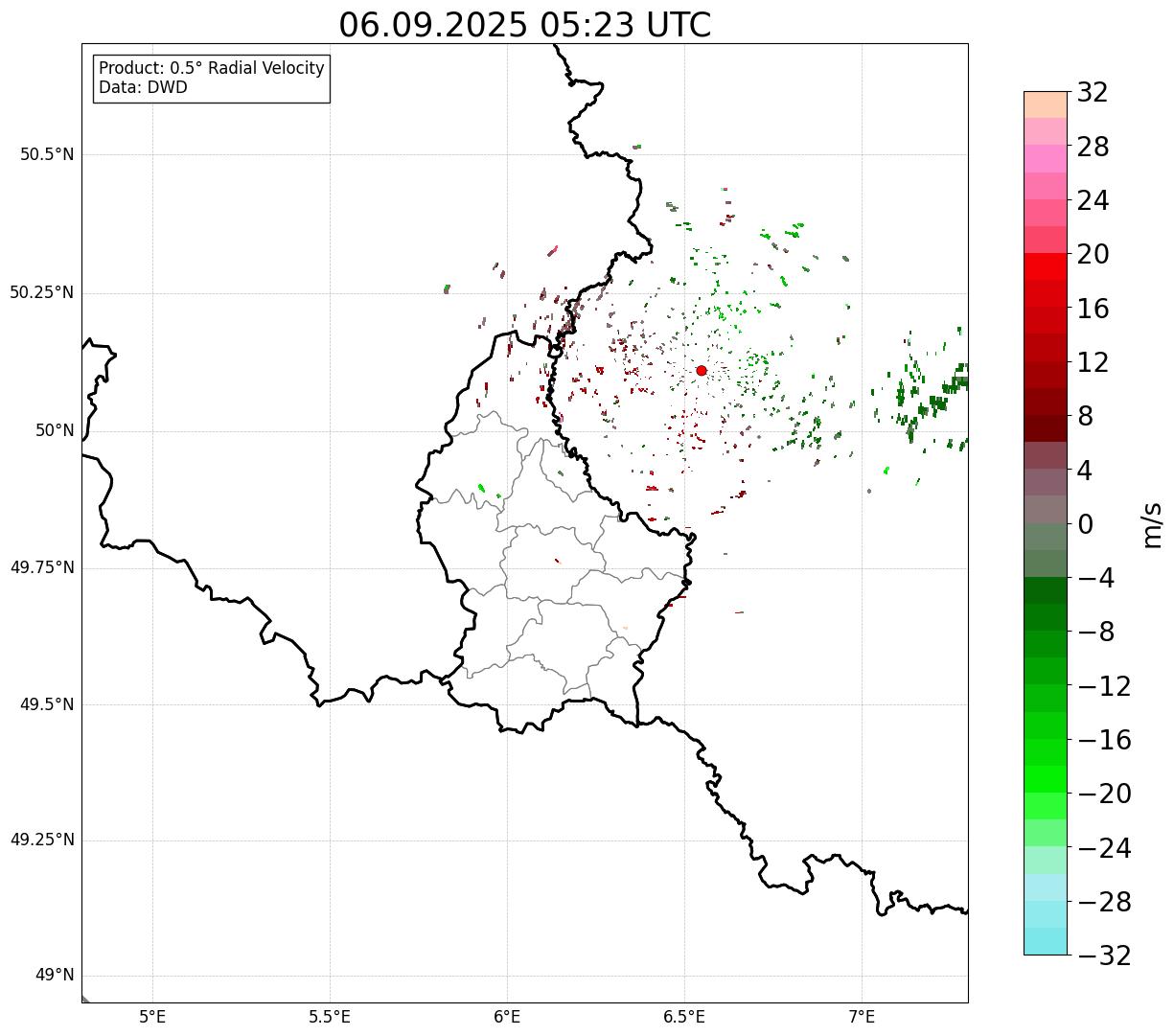Click the m/s colorbar unit label

[x=1151, y=524]
